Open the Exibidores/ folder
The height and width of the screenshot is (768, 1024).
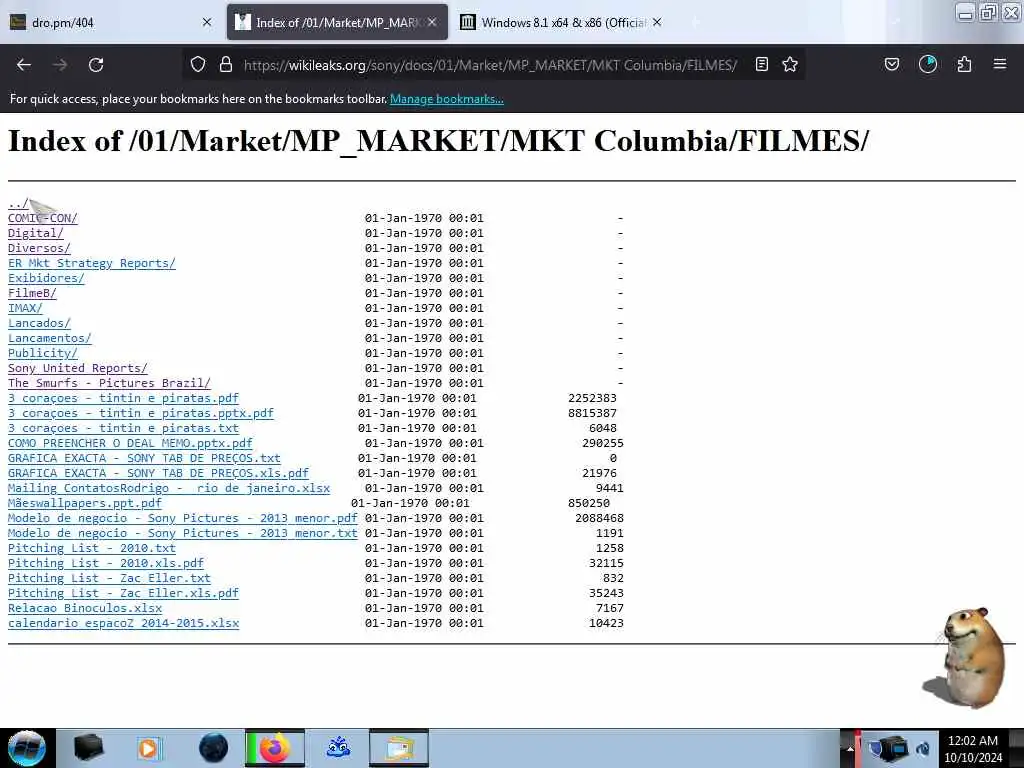(x=46, y=278)
